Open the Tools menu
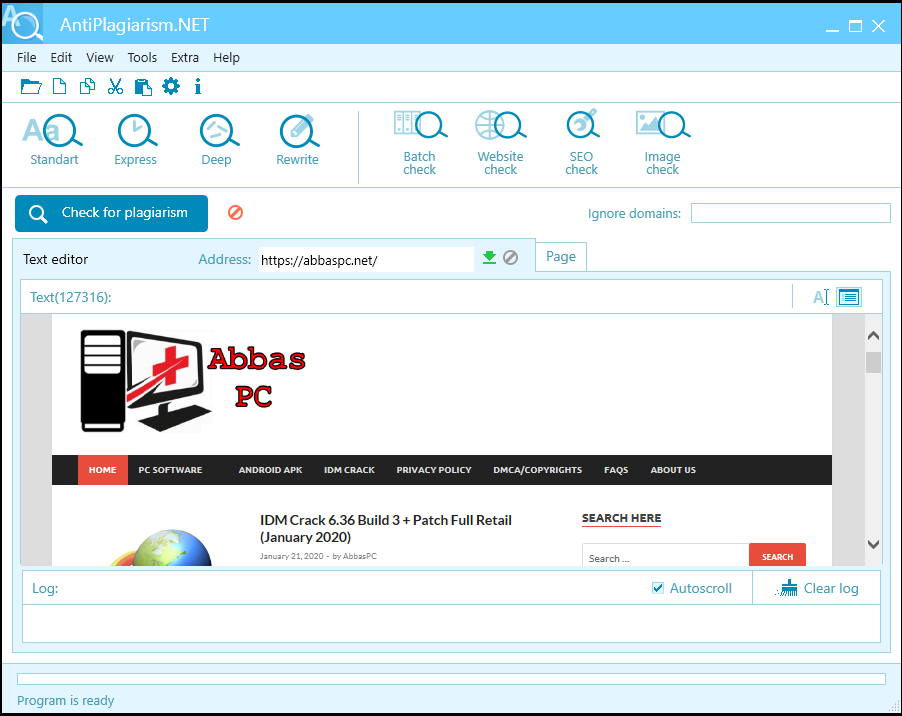This screenshot has height=716, width=902. tap(142, 58)
